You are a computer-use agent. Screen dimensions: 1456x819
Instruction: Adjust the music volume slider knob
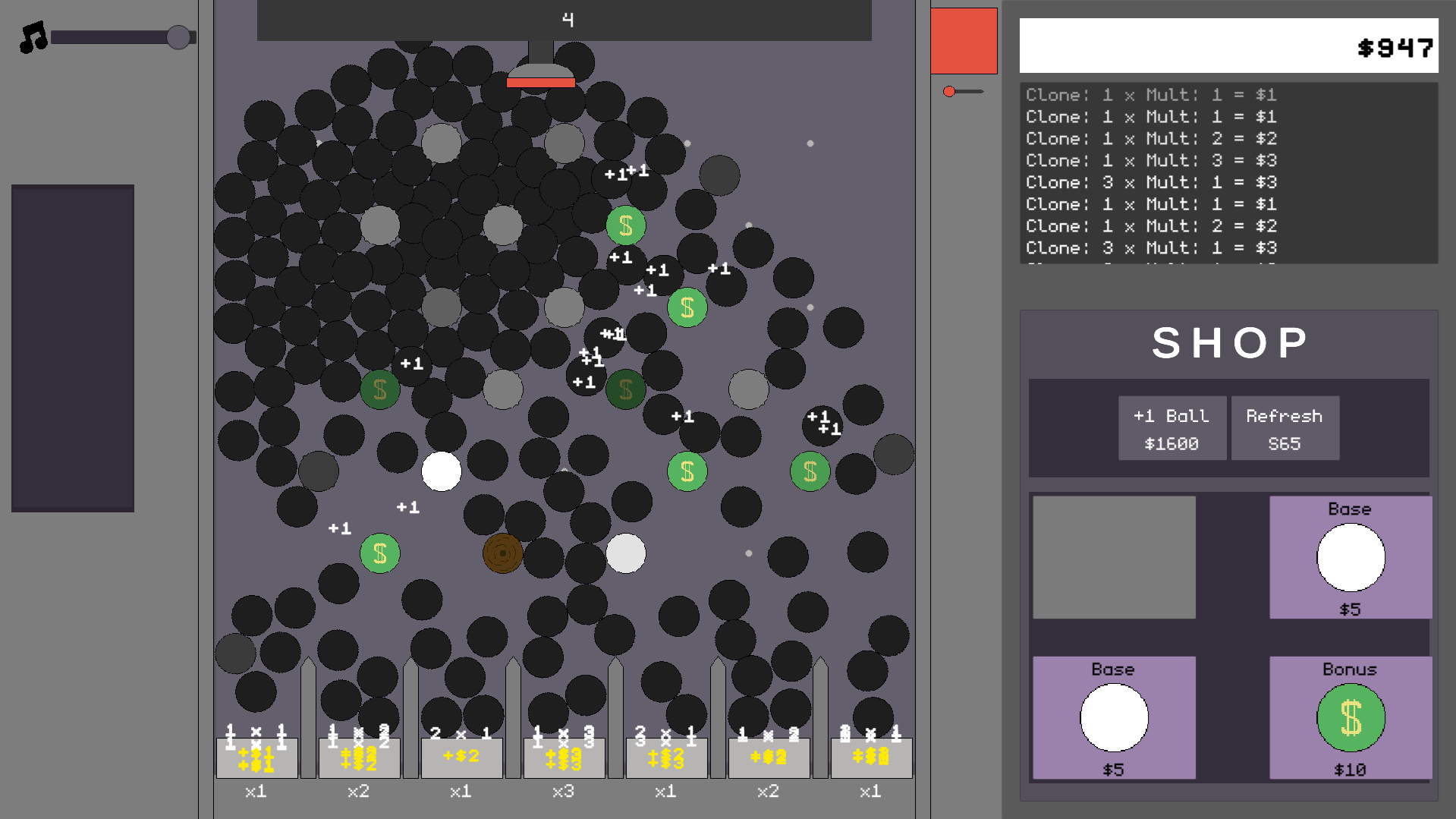click(x=178, y=37)
